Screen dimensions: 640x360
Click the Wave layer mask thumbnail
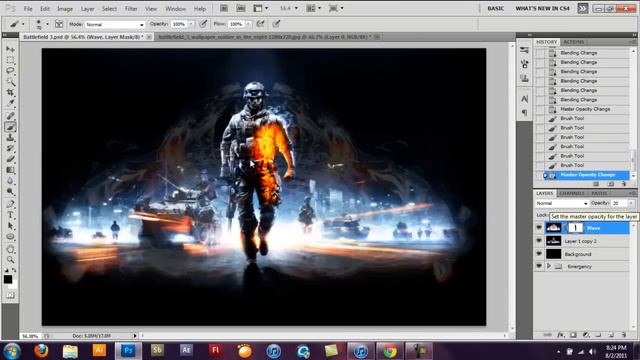pyautogui.click(x=576, y=228)
